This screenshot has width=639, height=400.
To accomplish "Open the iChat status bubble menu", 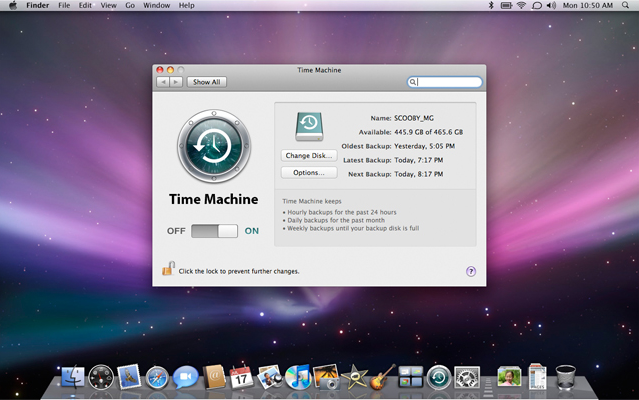I will click(537, 6).
